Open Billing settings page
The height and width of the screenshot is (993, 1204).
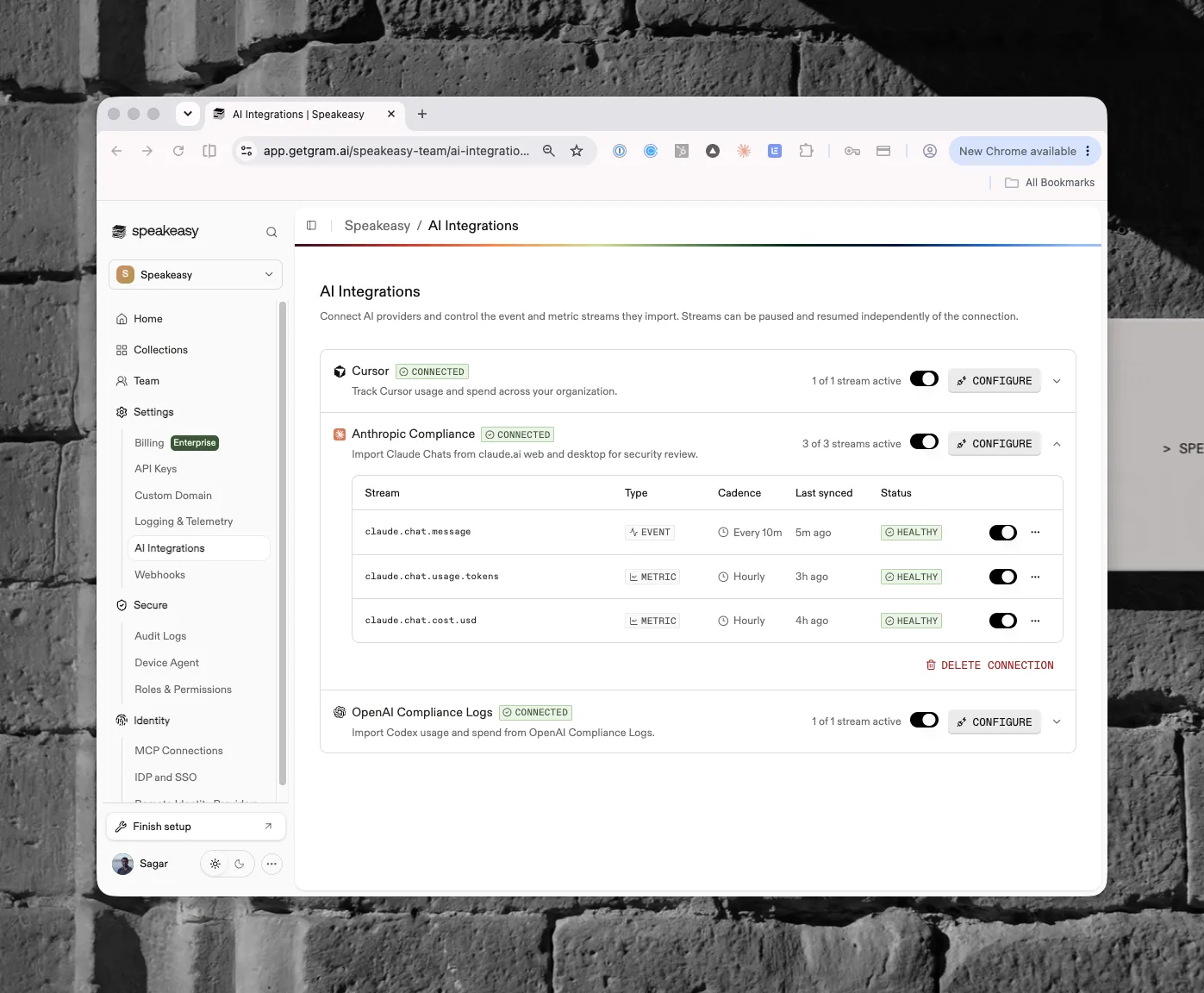(149, 443)
